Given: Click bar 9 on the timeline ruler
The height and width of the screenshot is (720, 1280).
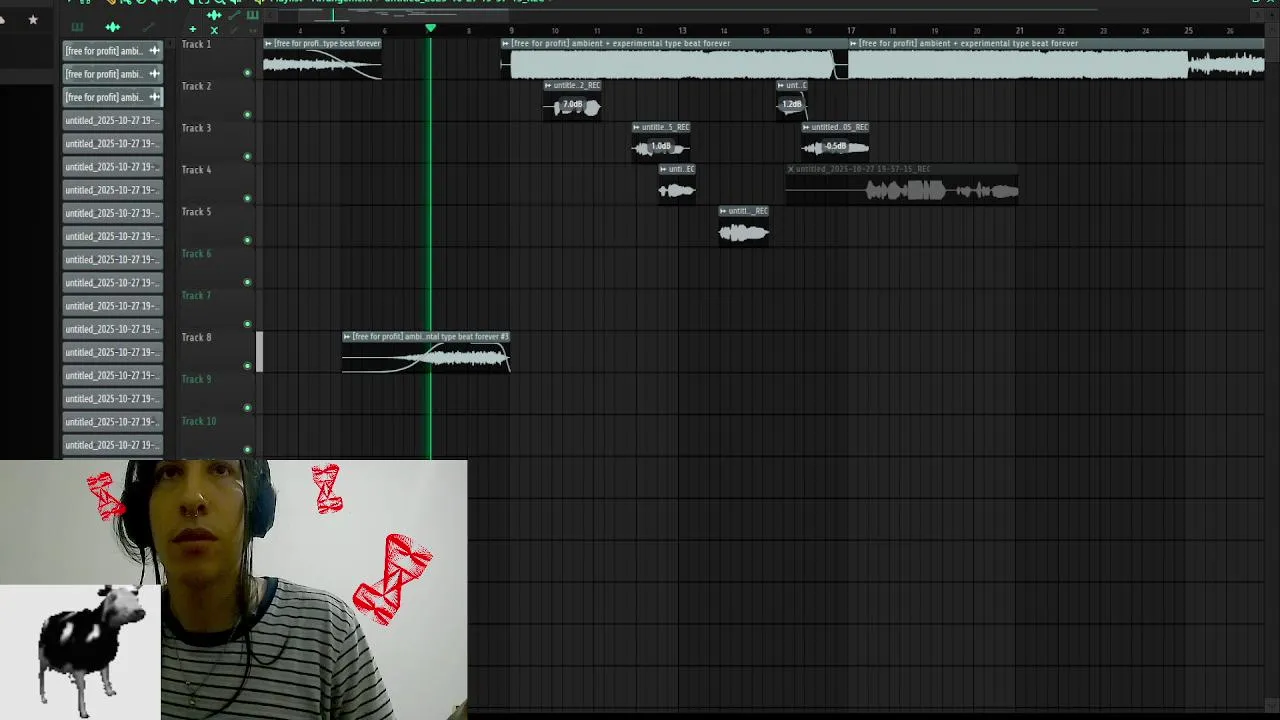Looking at the screenshot, I should [512, 31].
